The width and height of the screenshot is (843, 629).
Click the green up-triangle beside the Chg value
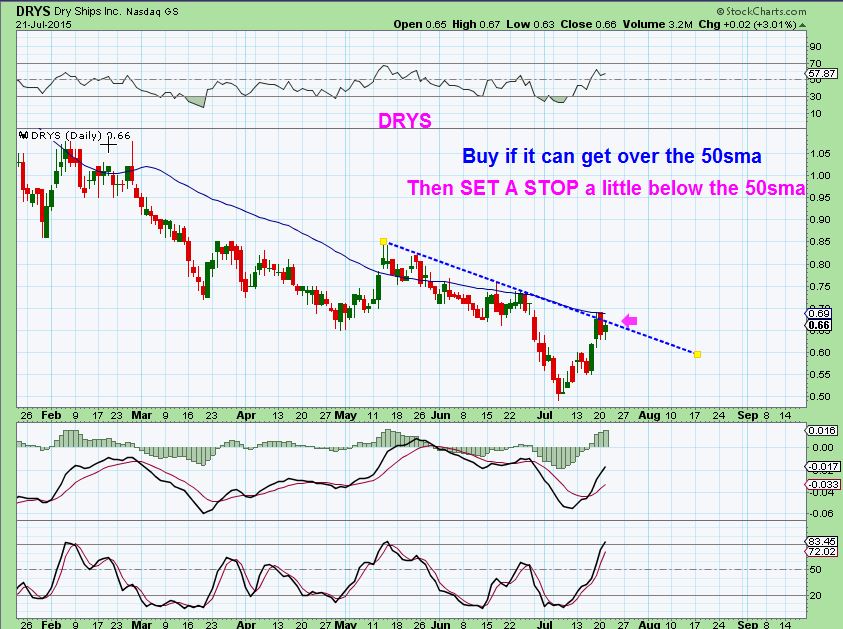tap(803, 25)
